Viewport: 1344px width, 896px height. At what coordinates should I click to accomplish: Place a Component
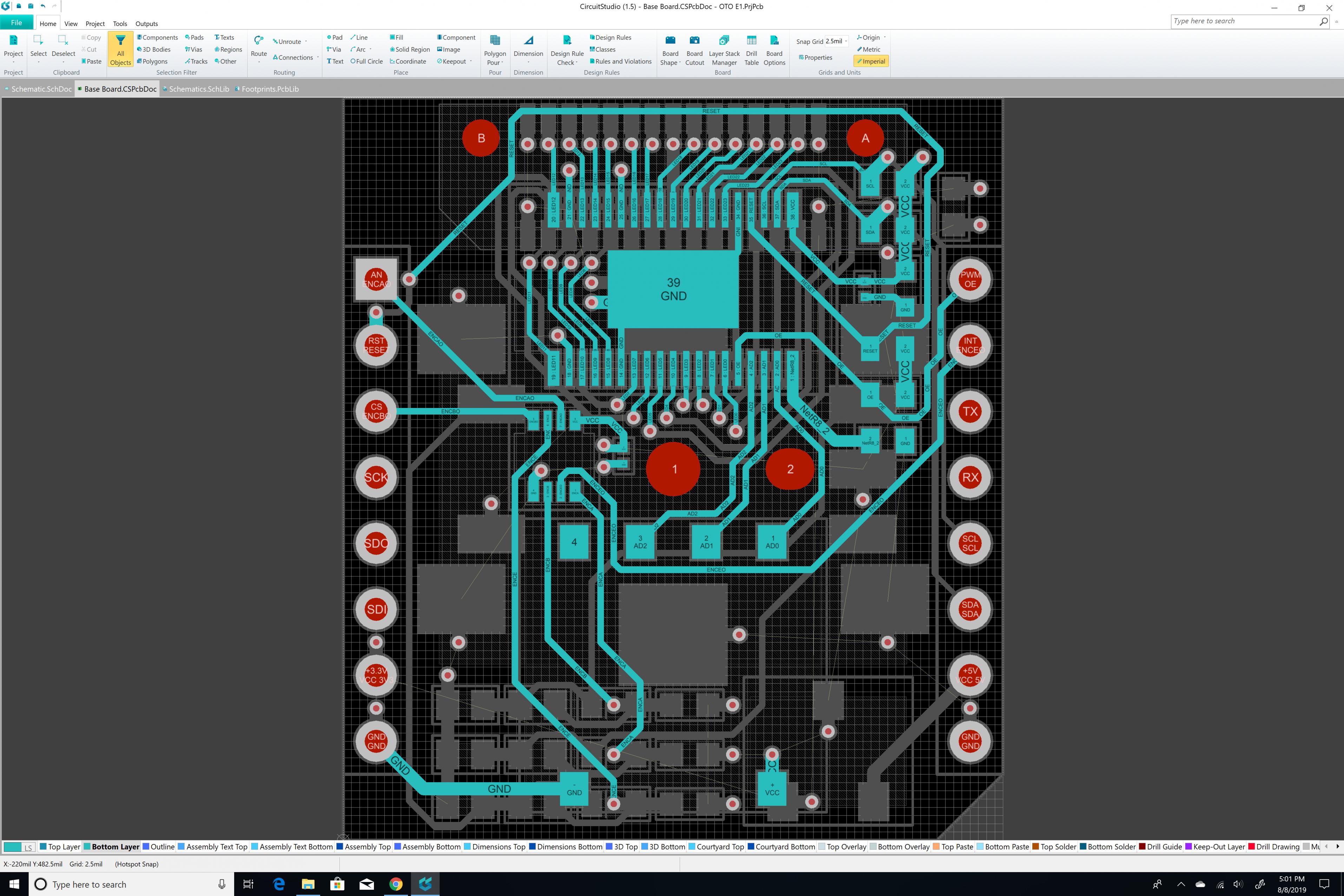pyautogui.click(x=456, y=37)
